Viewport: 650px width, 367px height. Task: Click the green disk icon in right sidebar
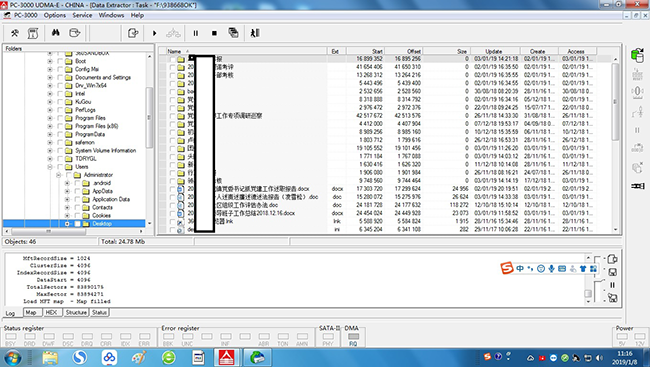coord(637,55)
